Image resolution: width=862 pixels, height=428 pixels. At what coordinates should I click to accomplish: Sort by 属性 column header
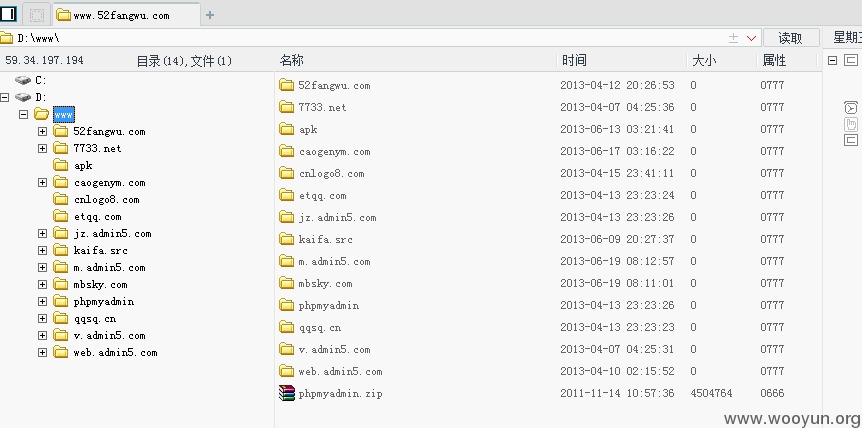tap(774, 60)
